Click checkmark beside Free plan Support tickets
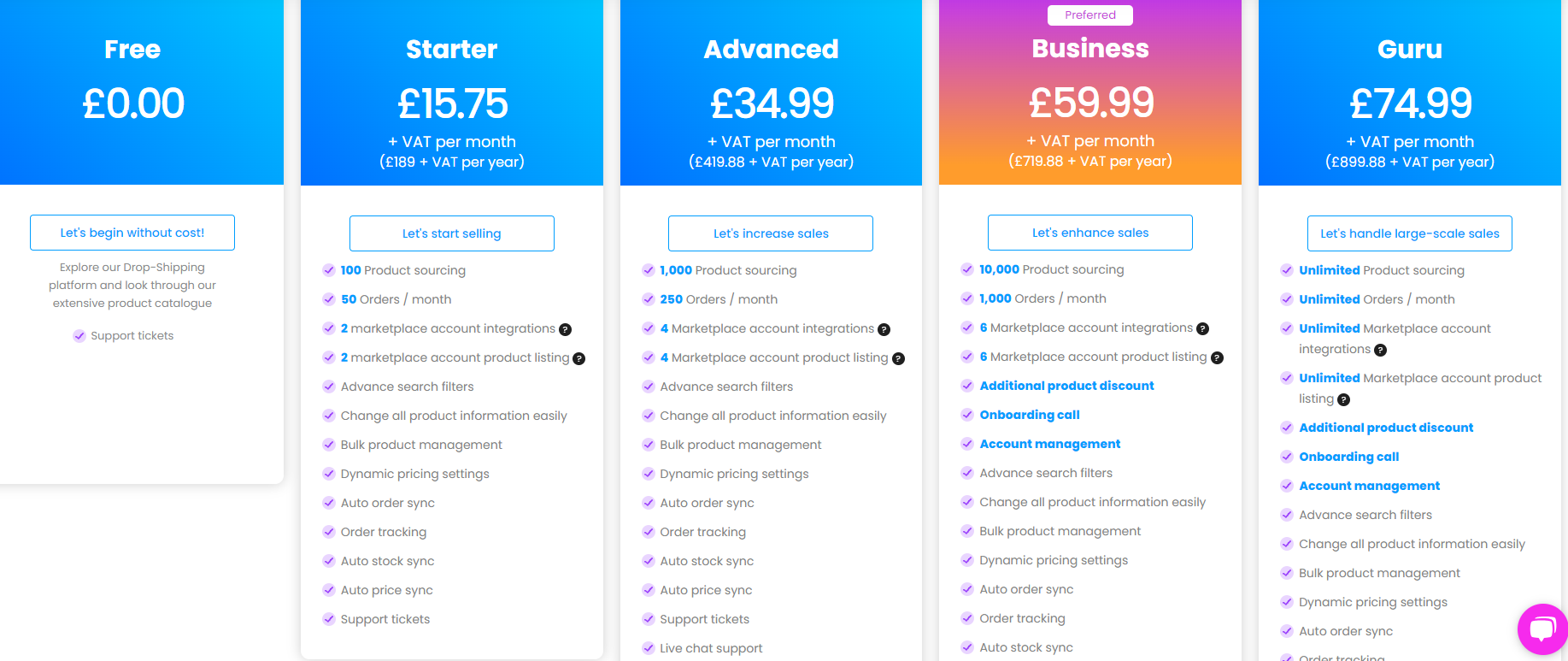1568x661 pixels. click(79, 336)
